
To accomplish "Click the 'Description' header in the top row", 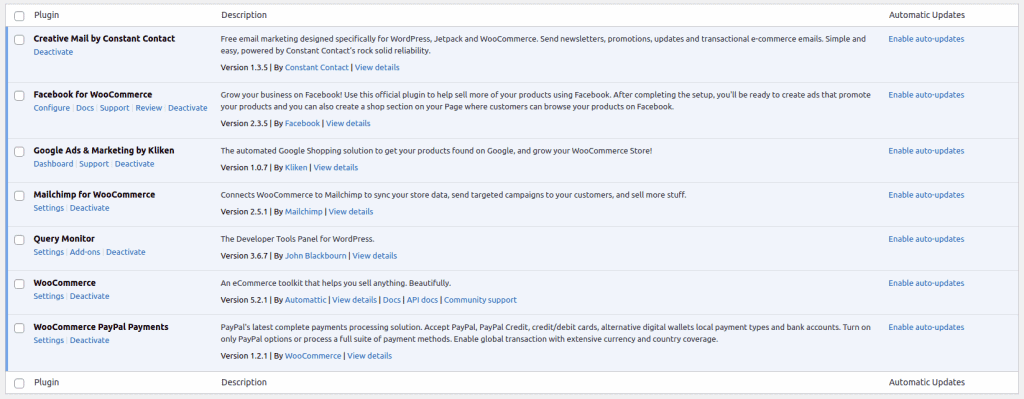I will click(244, 15).
